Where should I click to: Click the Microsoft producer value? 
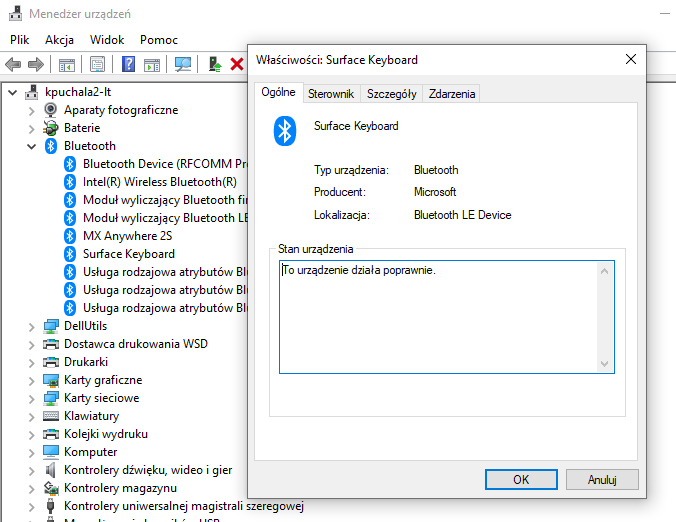click(435, 192)
